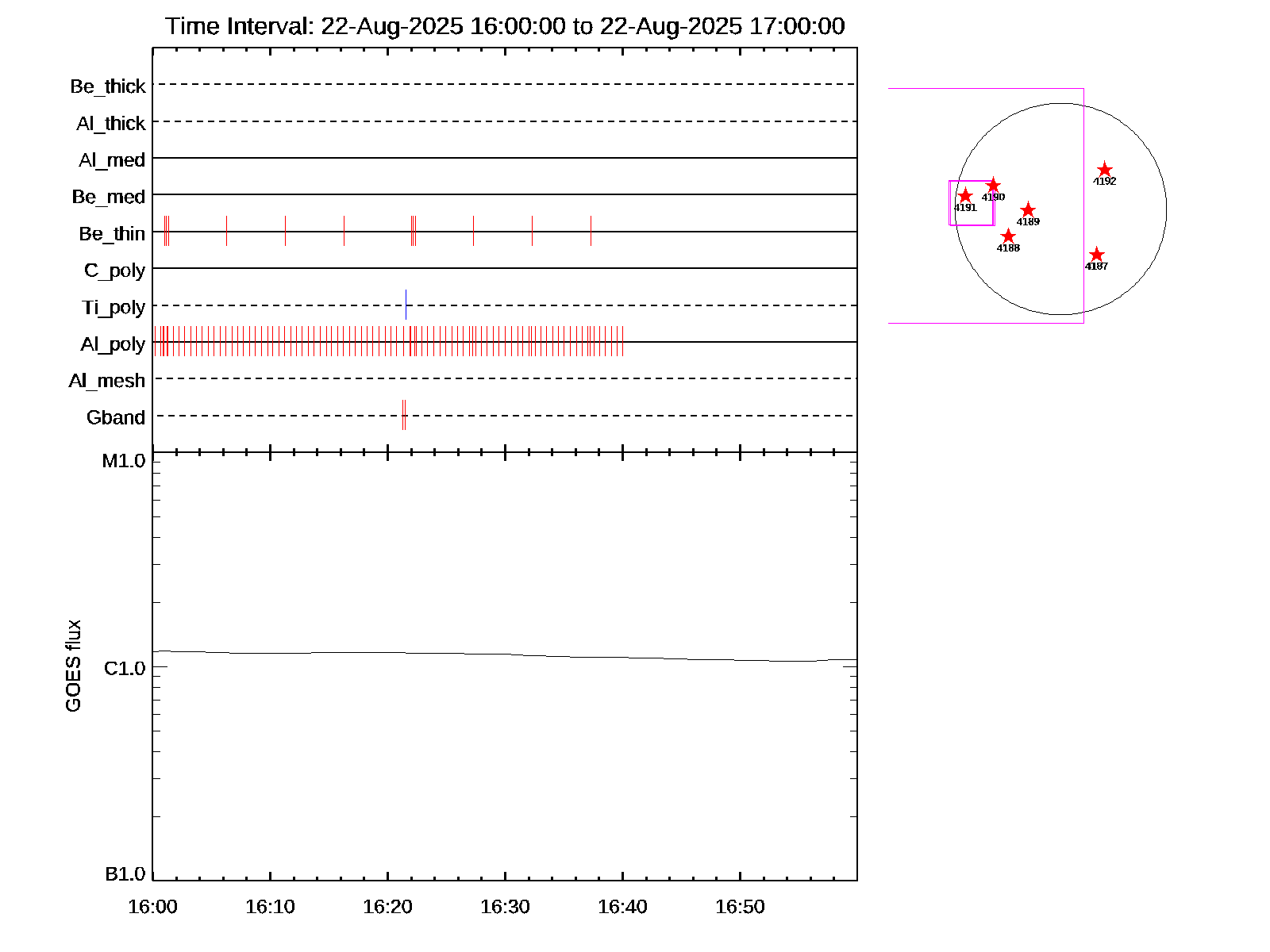This screenshot has width=1270, height=952.
Task: Select the Be_thick row label
Action: pos(108,86)
